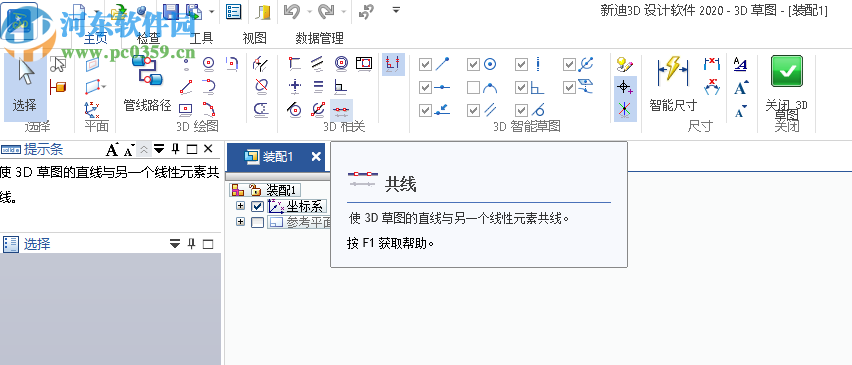Toggle the vertical dashed-line snap checkbox

522,65
